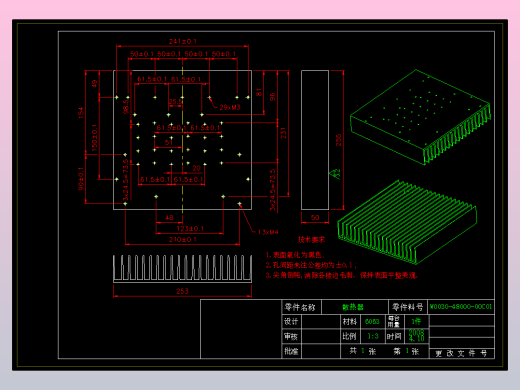This screenshot has height=390, width=520.
Task: Click the 设计 cell in title block
Action: [x=291, y=321]
